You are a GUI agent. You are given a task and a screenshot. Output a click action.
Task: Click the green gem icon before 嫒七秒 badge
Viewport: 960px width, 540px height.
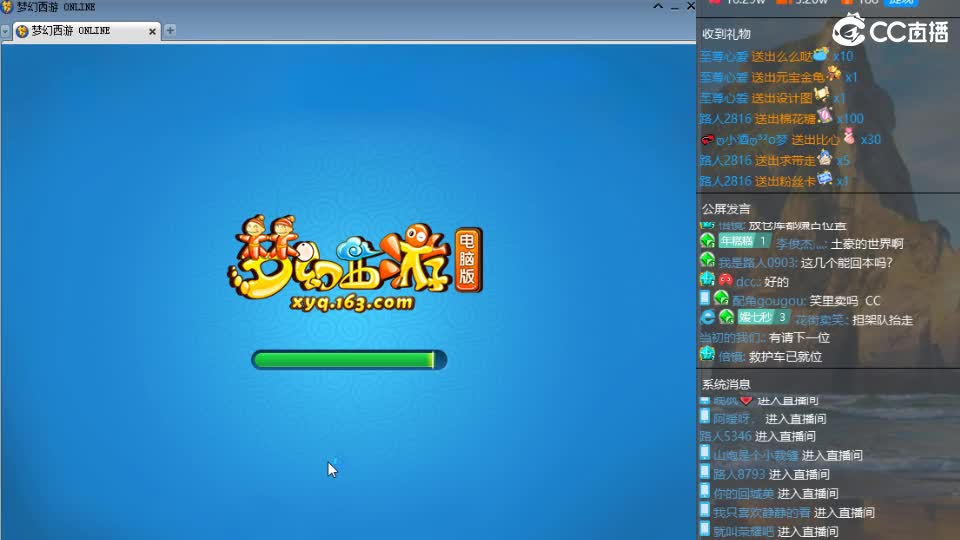coord(726,317)
